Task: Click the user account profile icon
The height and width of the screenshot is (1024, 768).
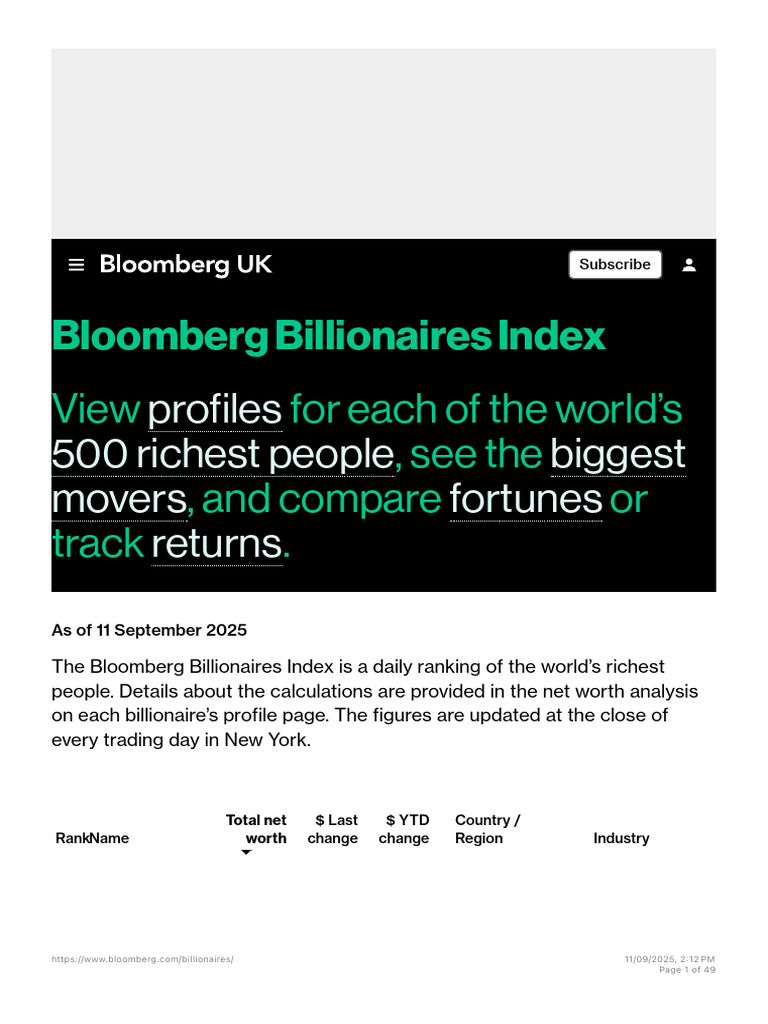Action: [x=689, y=265]
